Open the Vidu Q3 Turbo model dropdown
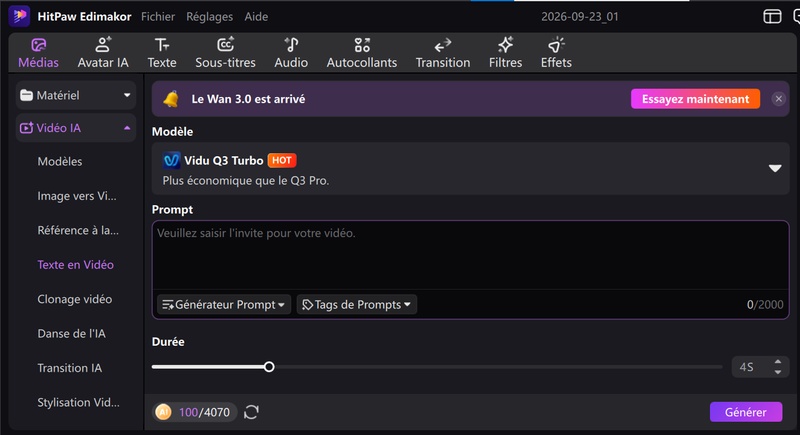 click(470, 168)
